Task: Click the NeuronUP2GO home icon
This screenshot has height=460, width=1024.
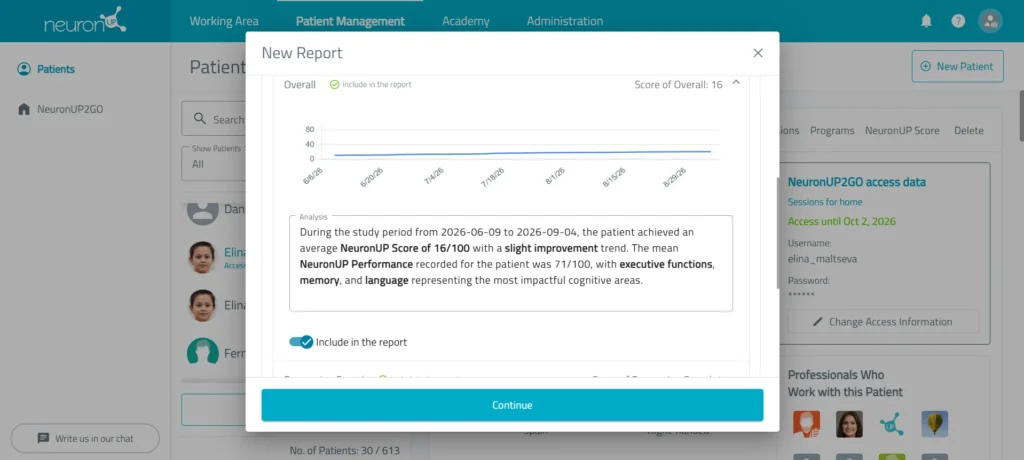Action: click(24, 109)
